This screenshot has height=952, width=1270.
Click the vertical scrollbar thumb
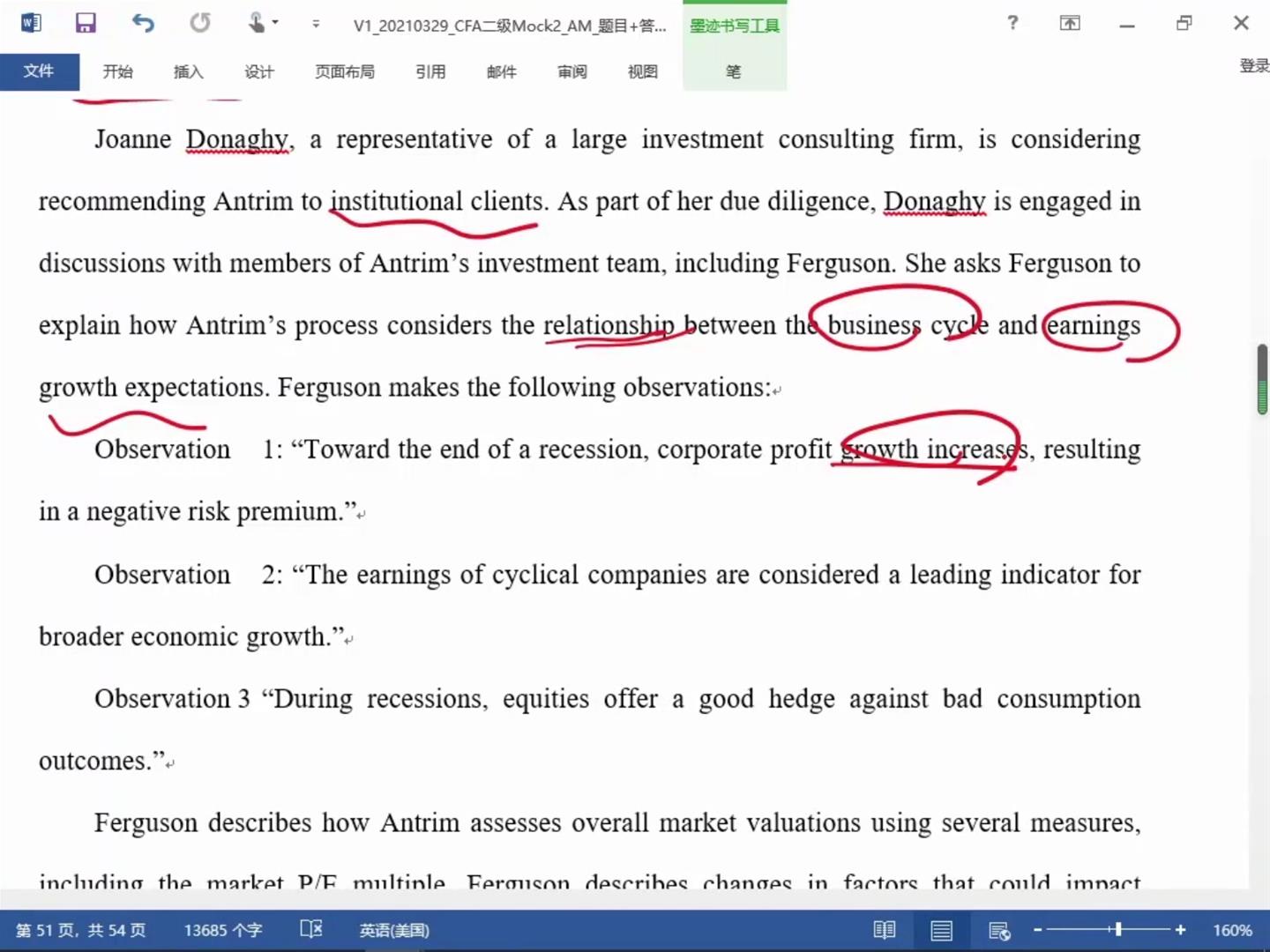click(1262, 379)
